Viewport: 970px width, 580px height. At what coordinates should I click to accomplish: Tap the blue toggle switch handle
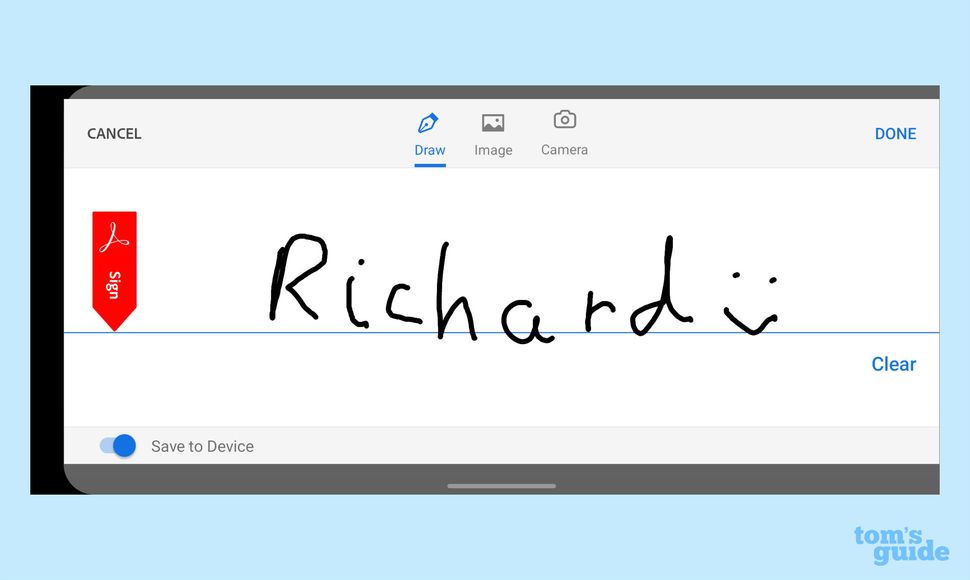(x=124, y=446)
